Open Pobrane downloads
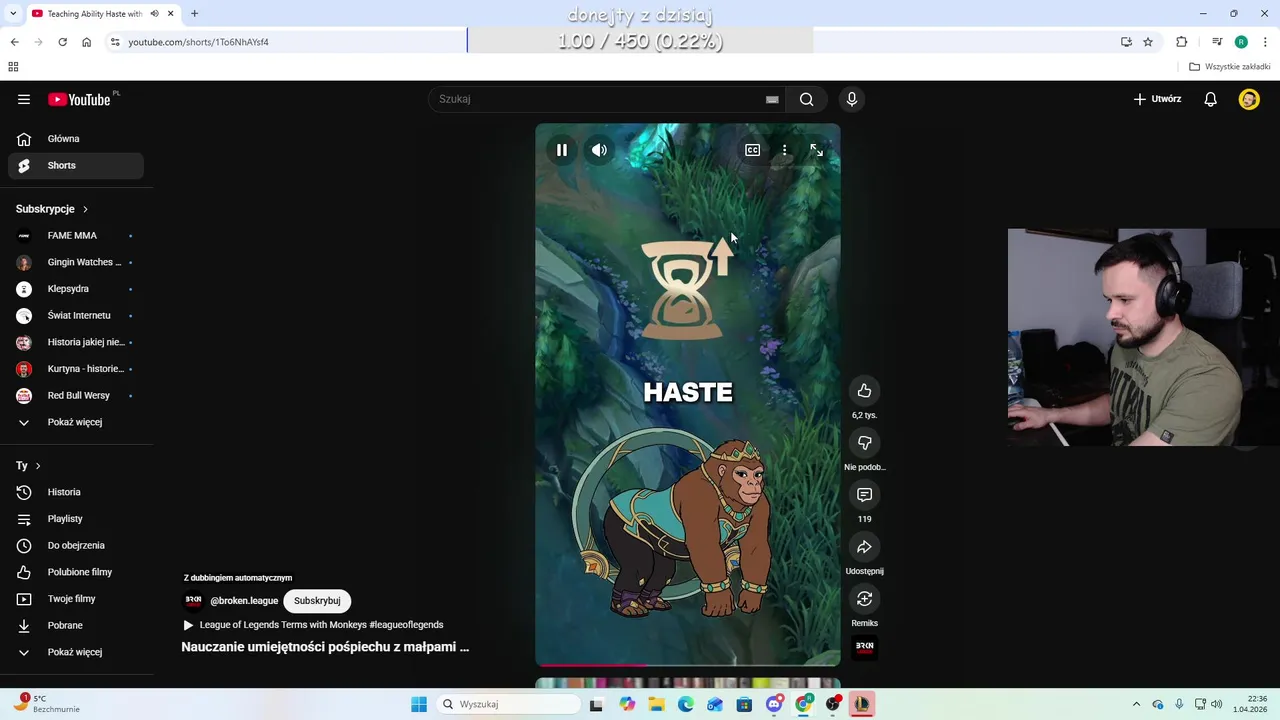1280x720 pixels. click(76, 625)
